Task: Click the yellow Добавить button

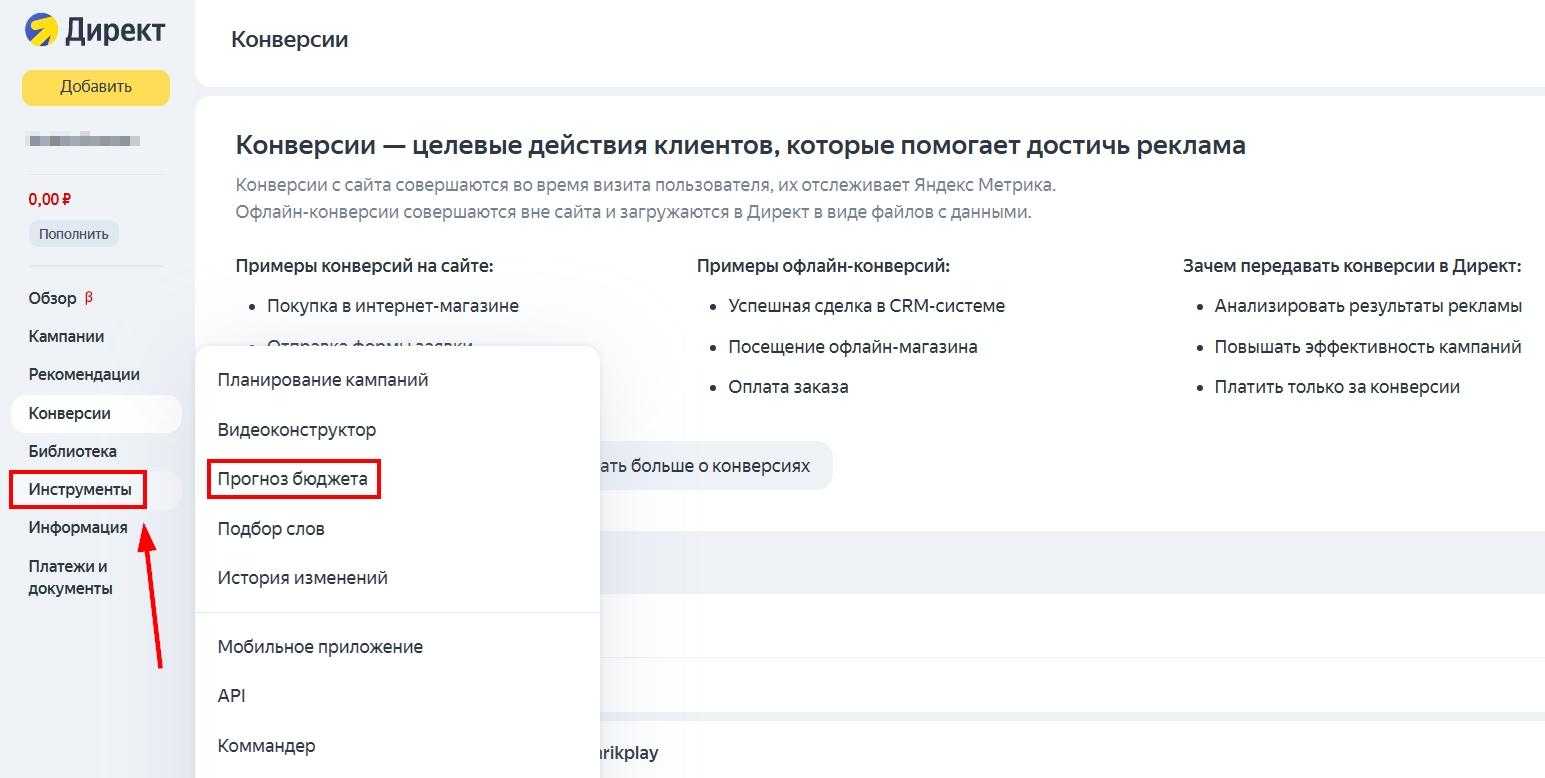Action: [96, 87]
